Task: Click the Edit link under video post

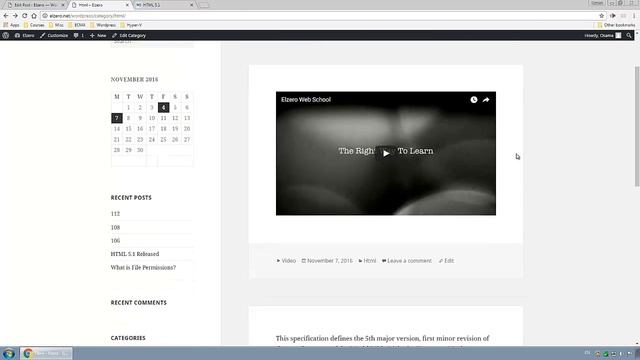Action: click(449, 261)
